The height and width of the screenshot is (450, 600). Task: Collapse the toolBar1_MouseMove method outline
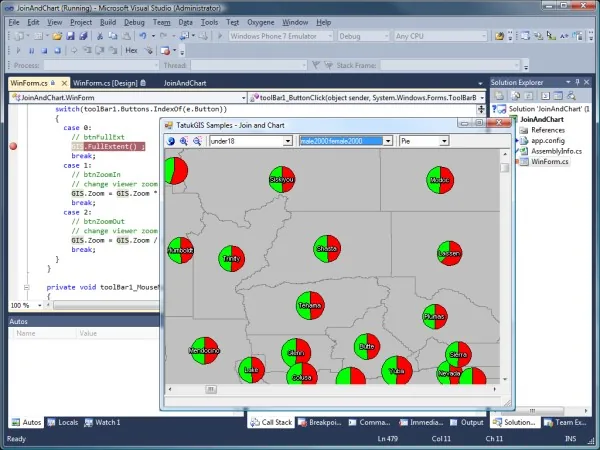tap(26, 287)
